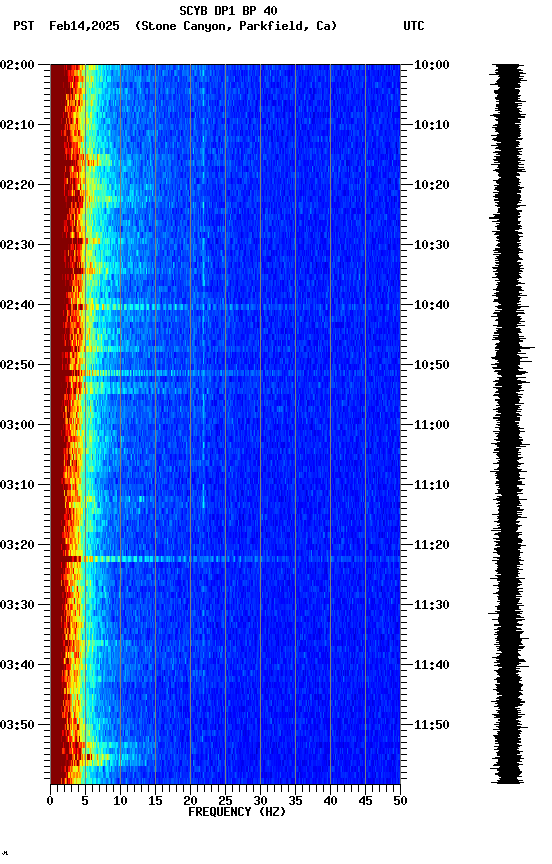Click the PST time label 03:20
552x864 pixels.
click(17, 546)
